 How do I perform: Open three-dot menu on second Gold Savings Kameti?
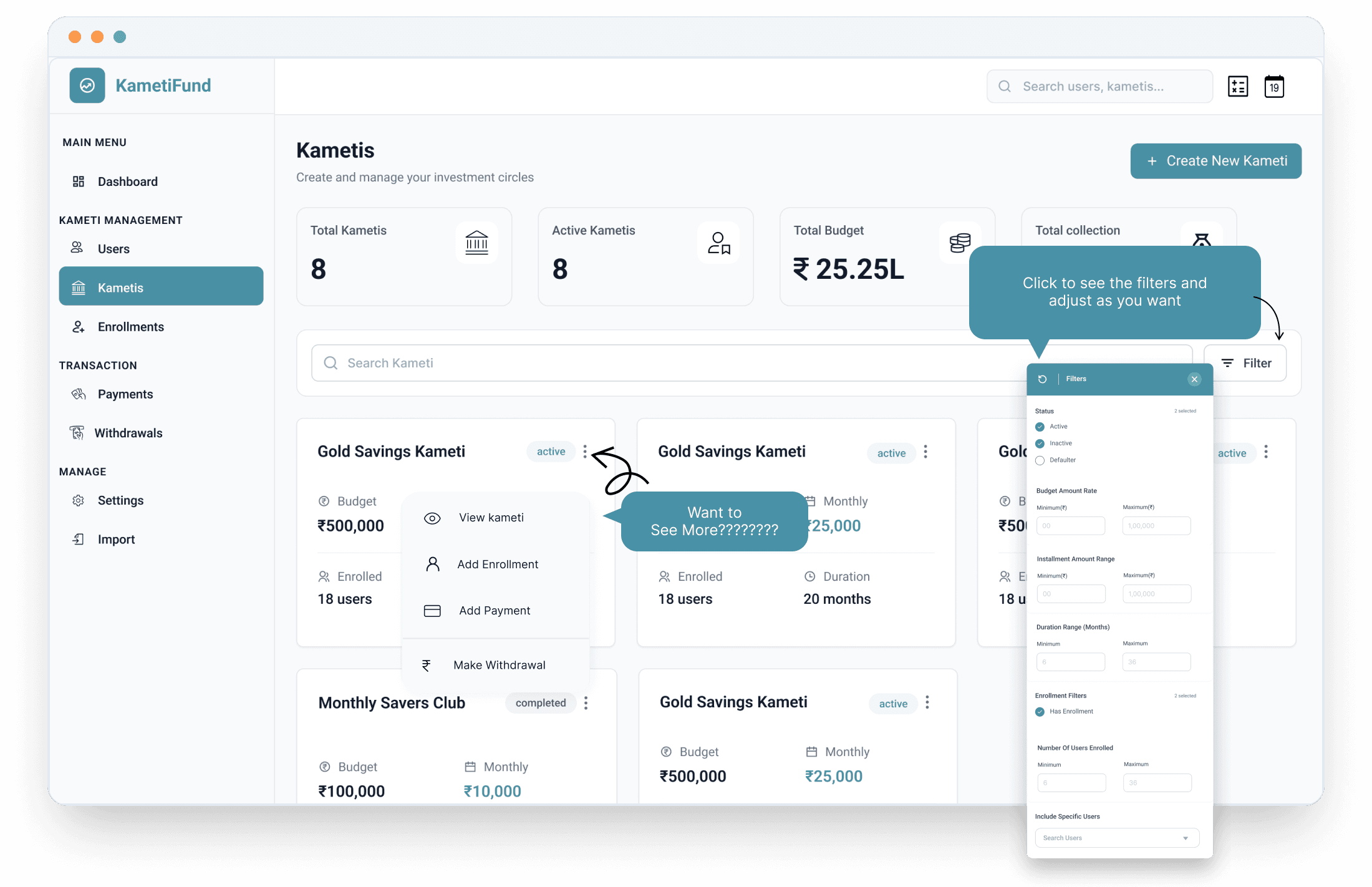[x=925, y=452]
